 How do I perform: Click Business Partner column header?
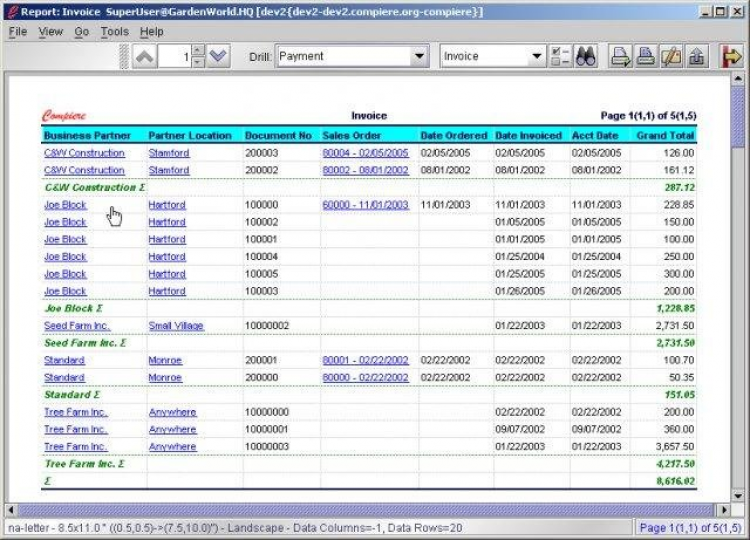click(x=87, y=135)
